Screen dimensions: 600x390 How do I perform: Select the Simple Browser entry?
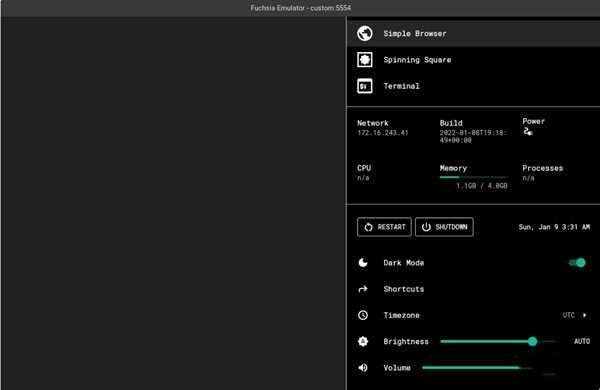[x=473, y=33]
